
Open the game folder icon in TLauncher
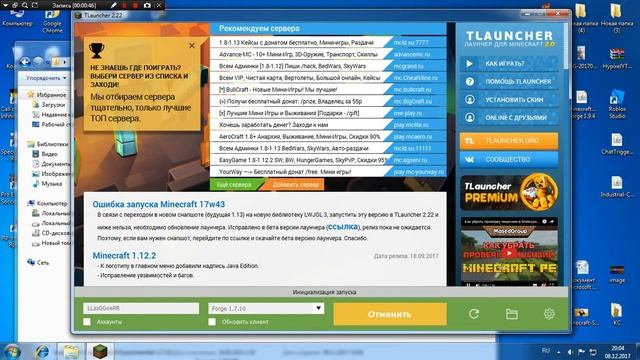[512, 313]
